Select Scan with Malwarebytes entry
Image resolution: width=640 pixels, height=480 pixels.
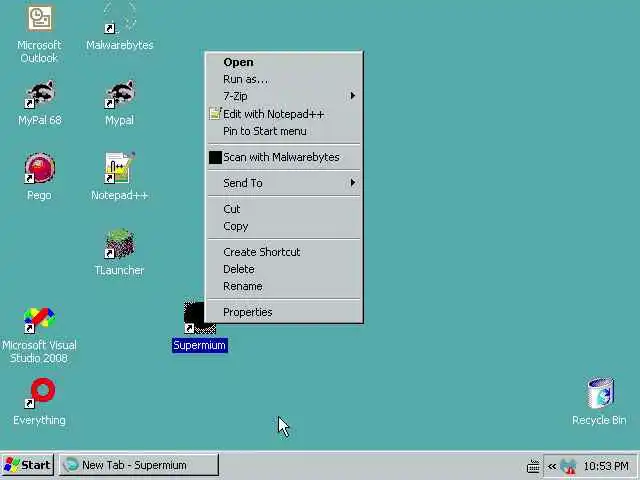pyautogui.click(x=284, y=157)
